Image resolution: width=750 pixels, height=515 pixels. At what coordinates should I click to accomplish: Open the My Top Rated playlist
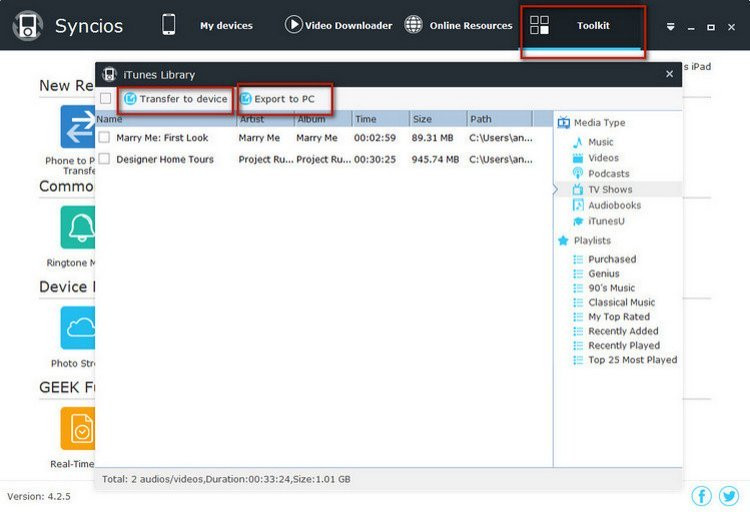(619, 317)
